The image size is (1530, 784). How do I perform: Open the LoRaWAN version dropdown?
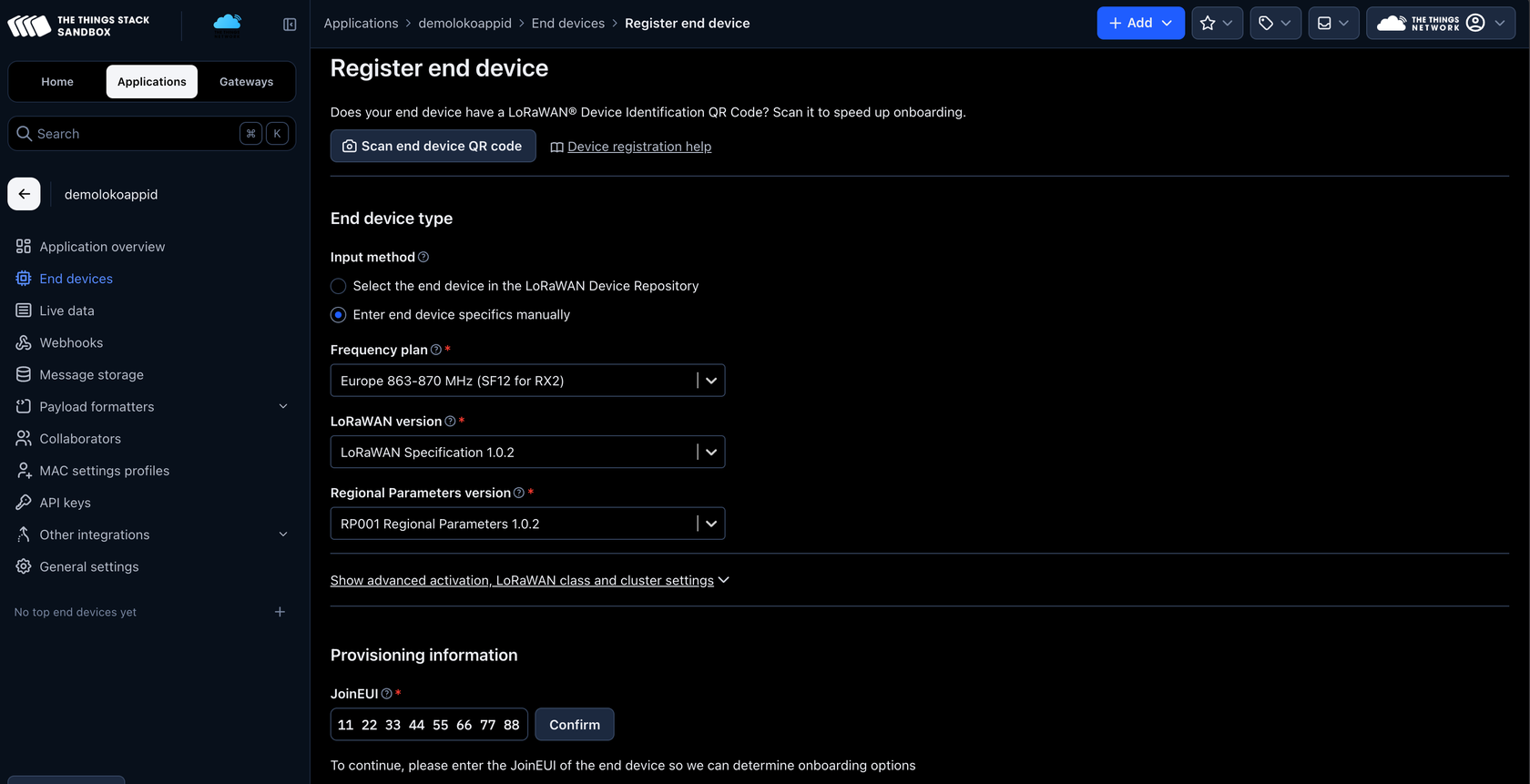click(527, 452)
